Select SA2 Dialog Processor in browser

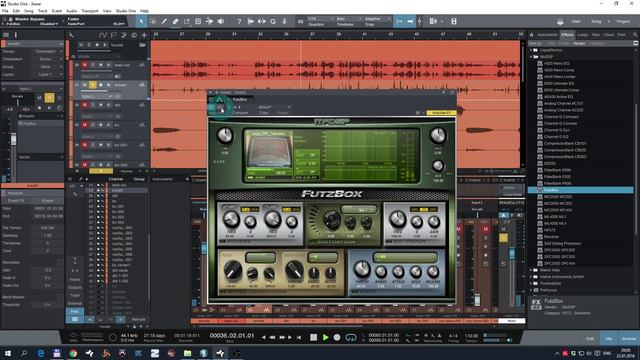562,243
